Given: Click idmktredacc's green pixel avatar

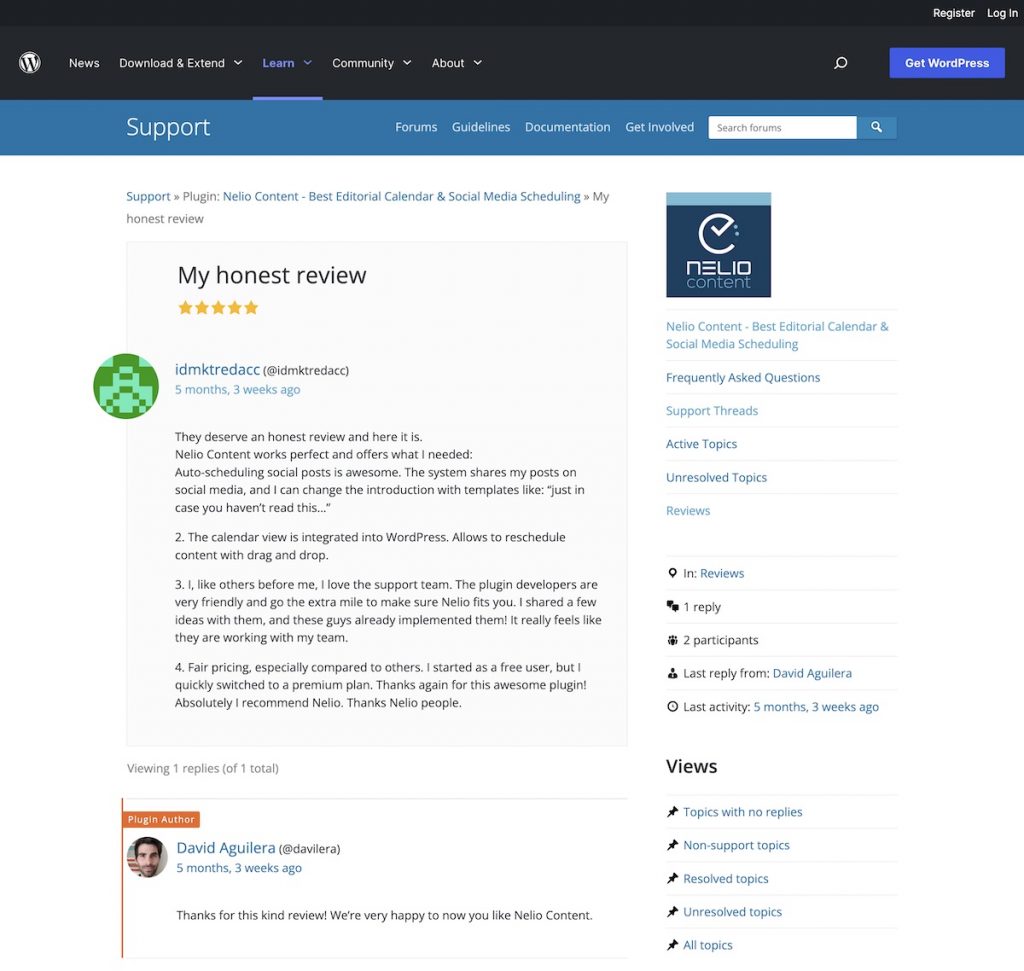Looking at the screenshot, I should (x=126, y=386).
